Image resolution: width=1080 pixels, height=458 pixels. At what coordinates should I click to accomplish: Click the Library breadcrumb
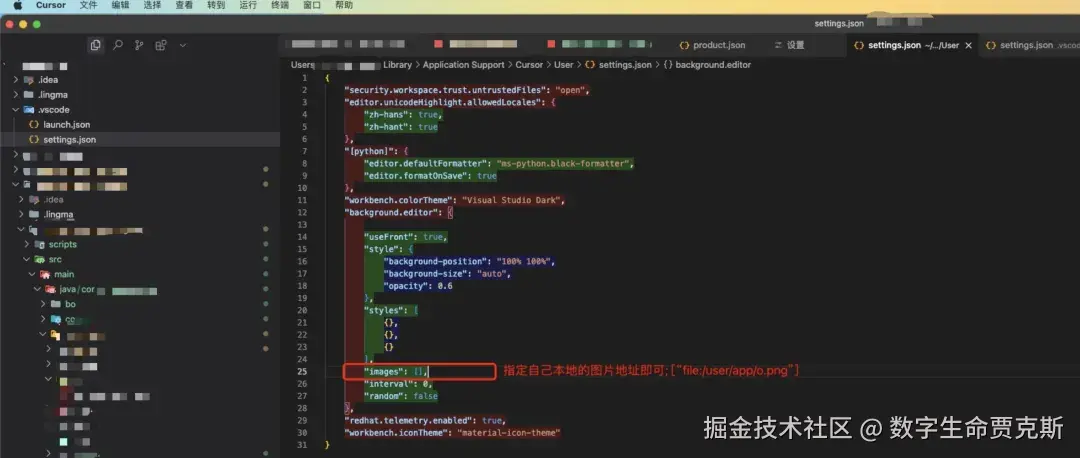pos(397,65)
